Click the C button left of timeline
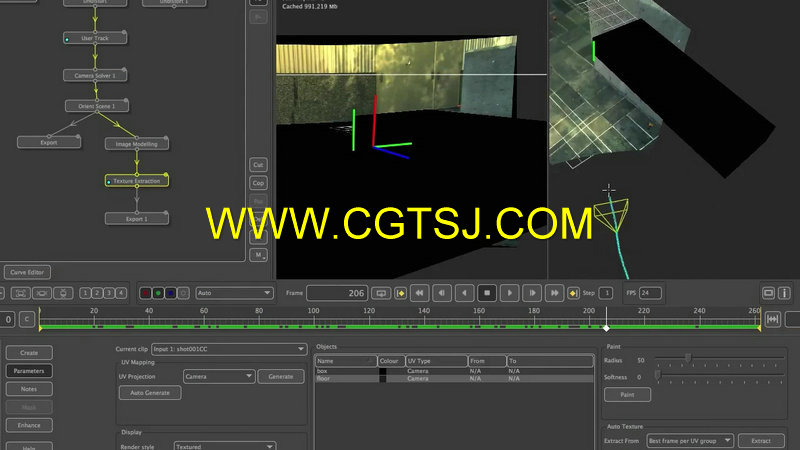 coord(27,319)
